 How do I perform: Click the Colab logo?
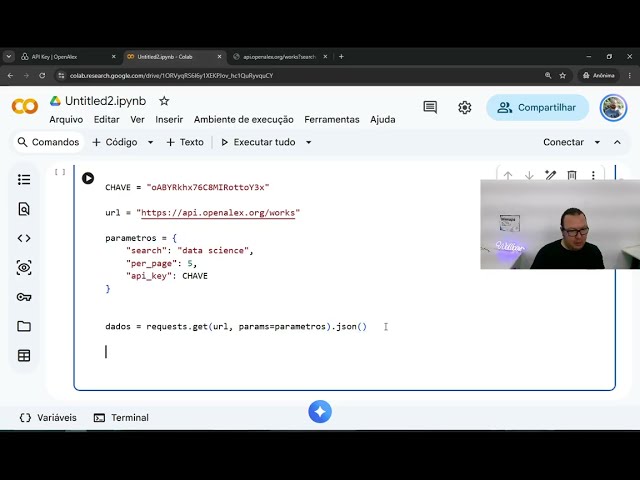tap(25, 107)
